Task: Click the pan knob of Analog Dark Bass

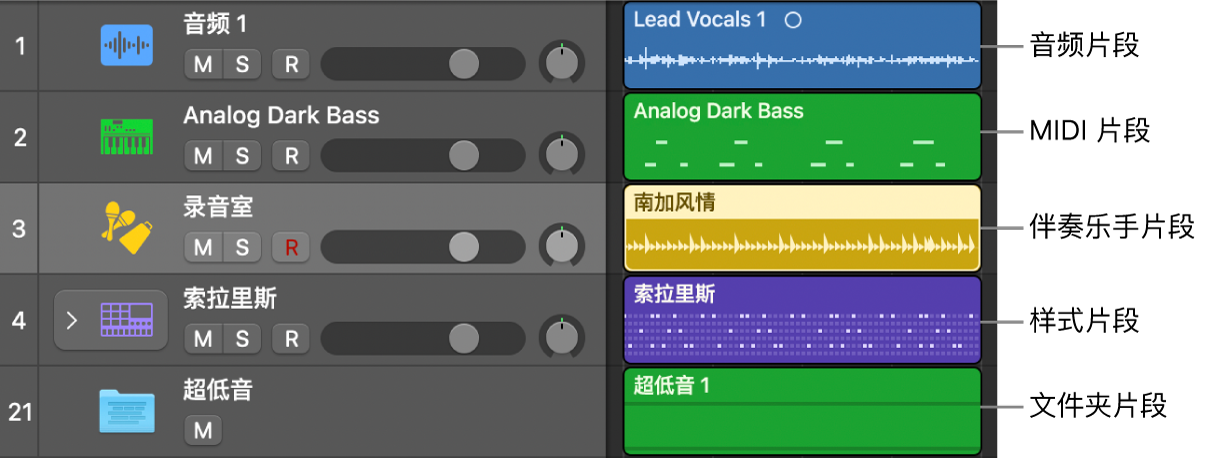Action: pos(562,155)
